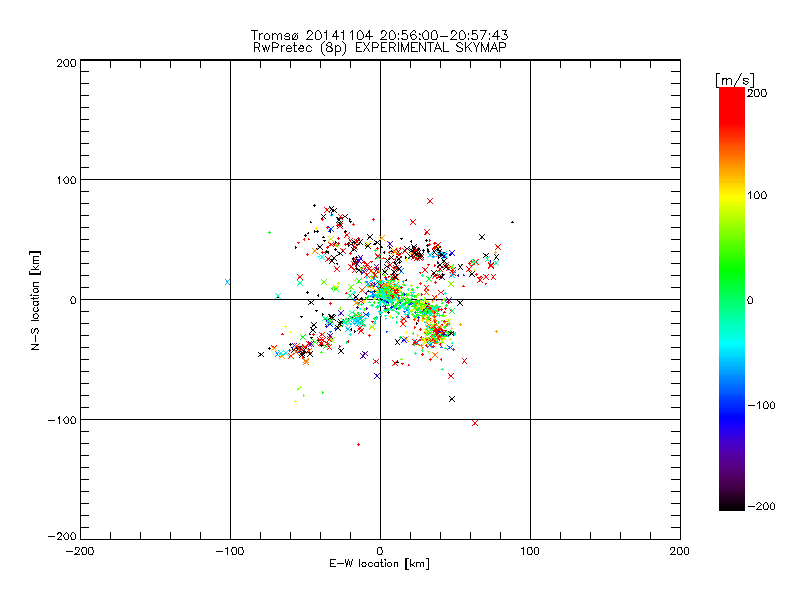The width and height of the screenshot is (800, 600).
Task: Click the black bottom of the colorbar
Action: pyautogui.click(x=732, y=504)
